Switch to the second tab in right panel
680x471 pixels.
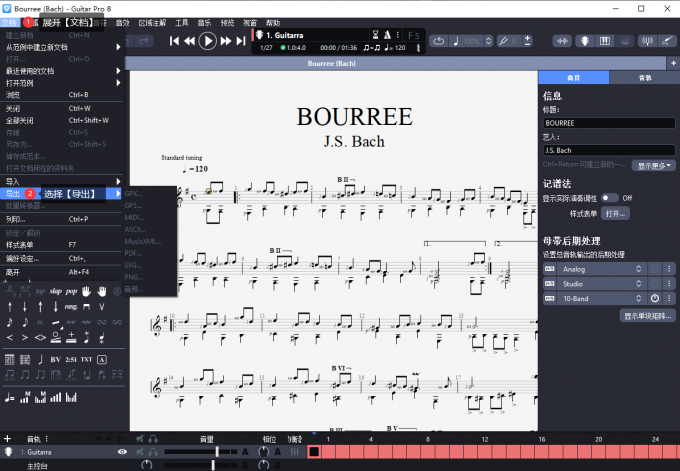(643, 77)
